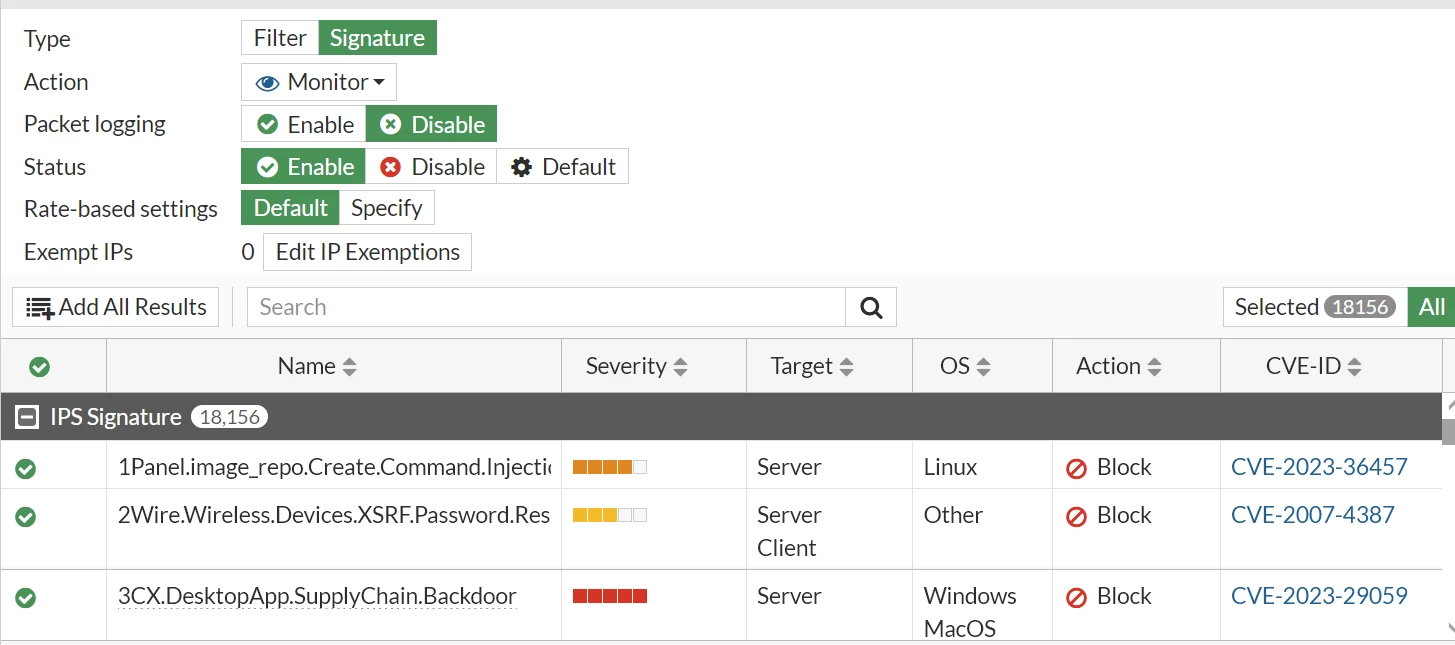The height and width of the screenshot is (645, 1455).
Task: Click Edit IP Exemptions button
Action: (367, 252)
